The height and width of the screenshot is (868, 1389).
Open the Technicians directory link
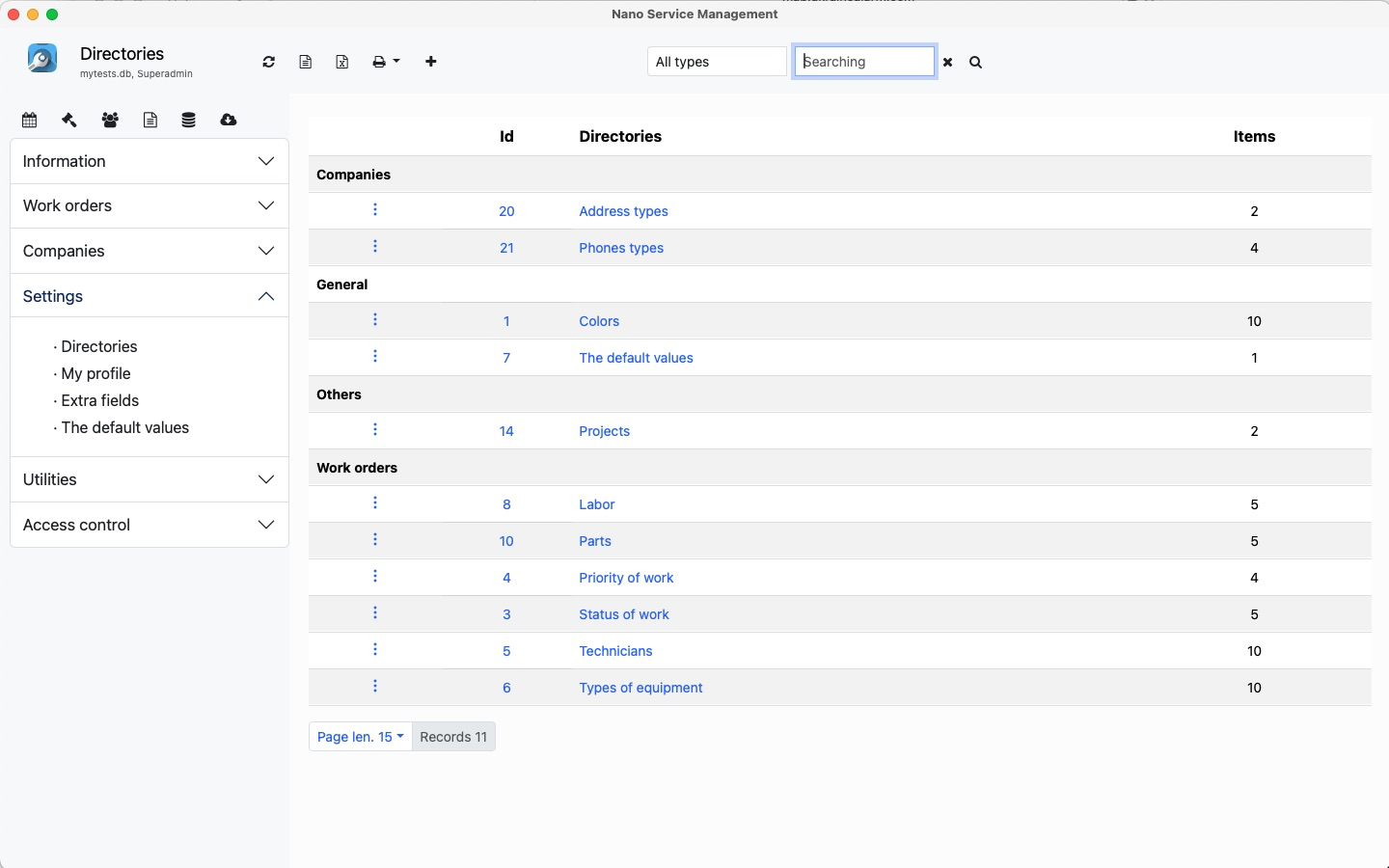pos(615,651)
